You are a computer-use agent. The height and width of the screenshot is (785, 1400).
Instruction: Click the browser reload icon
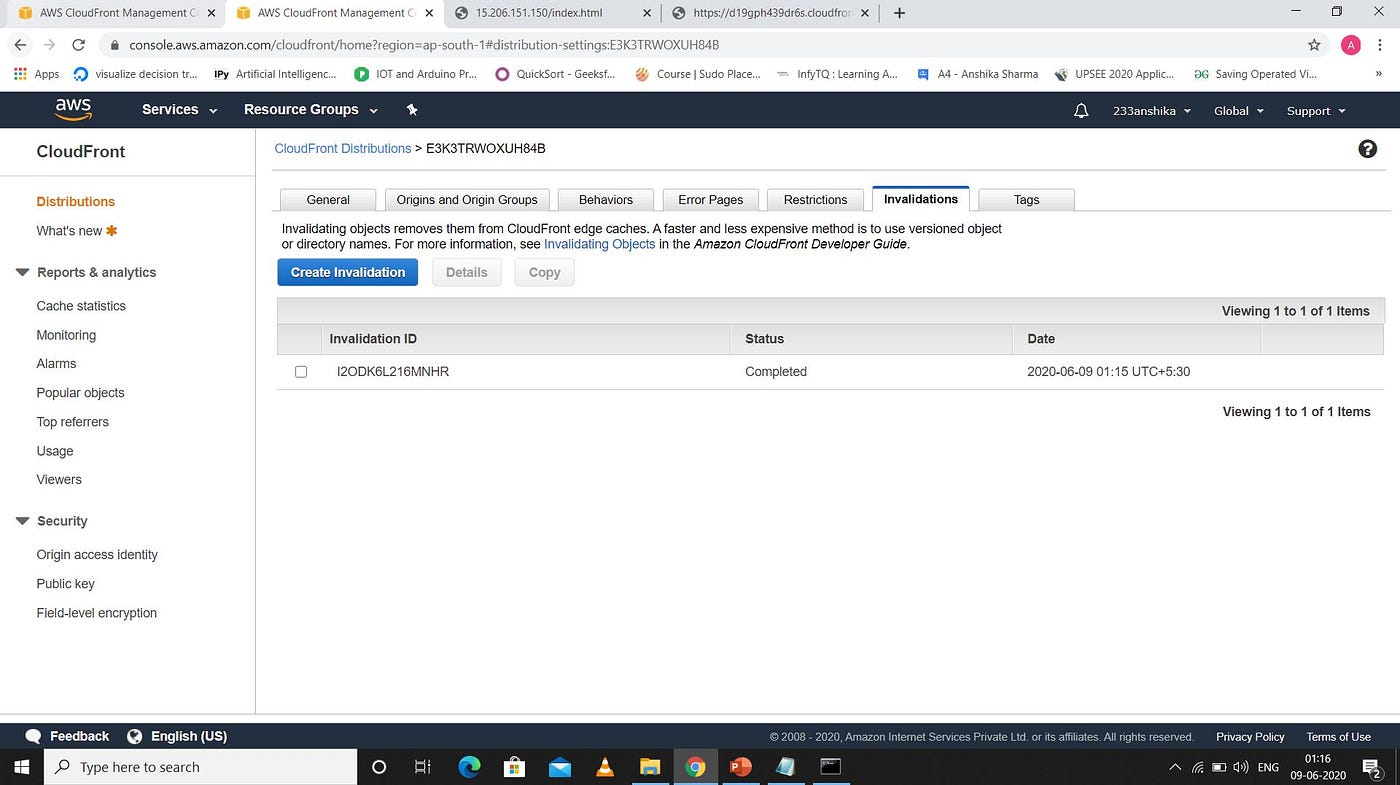tap(78, 45)
